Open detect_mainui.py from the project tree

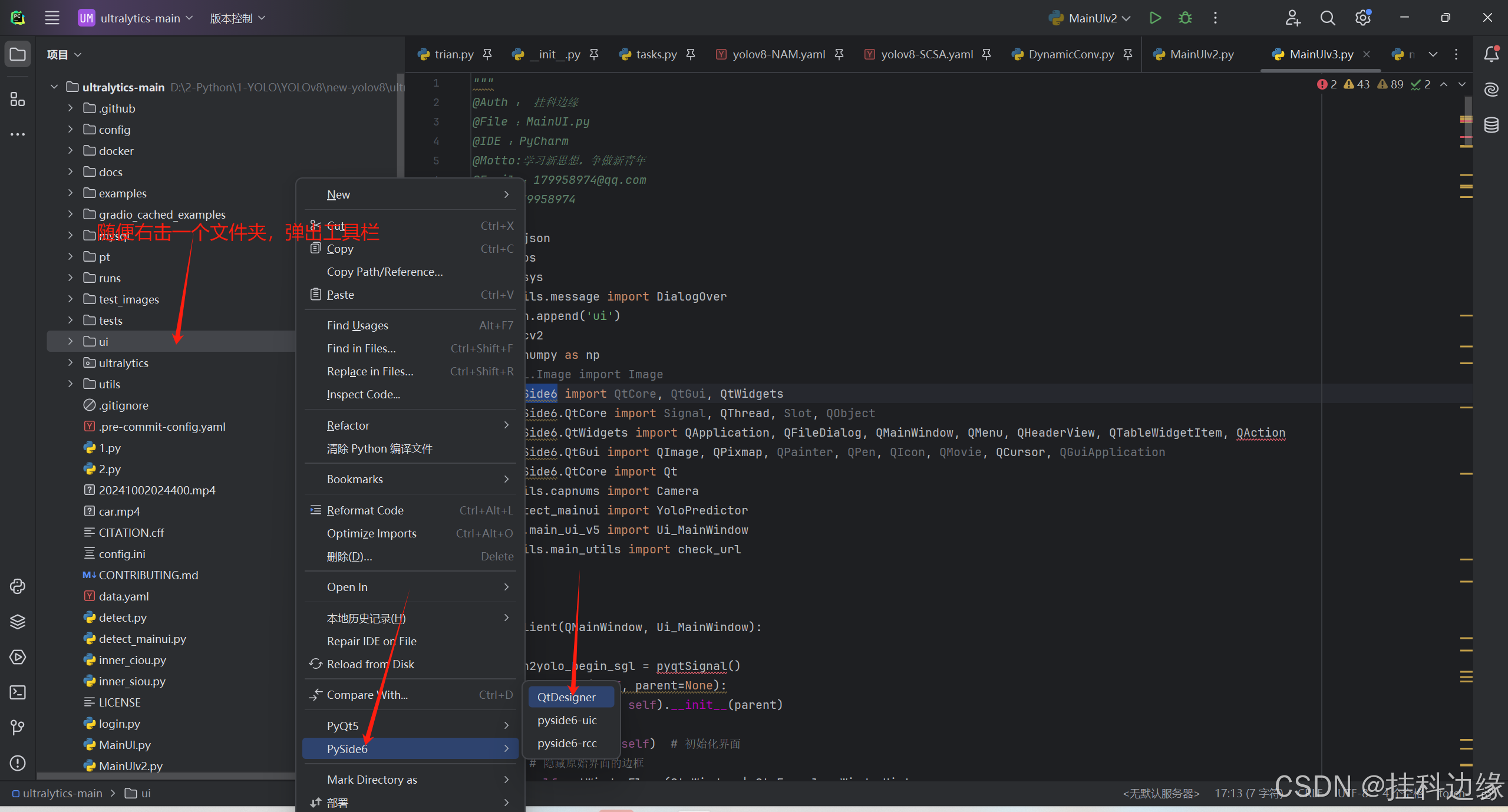point(142,639)
